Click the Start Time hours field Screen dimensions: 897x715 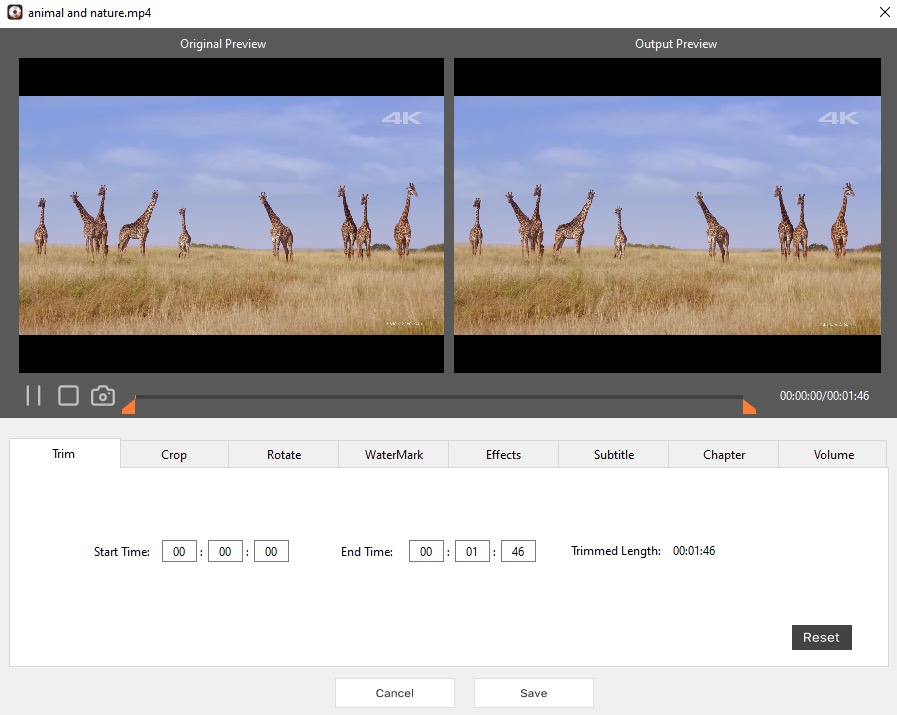click(x=179, y=550)
